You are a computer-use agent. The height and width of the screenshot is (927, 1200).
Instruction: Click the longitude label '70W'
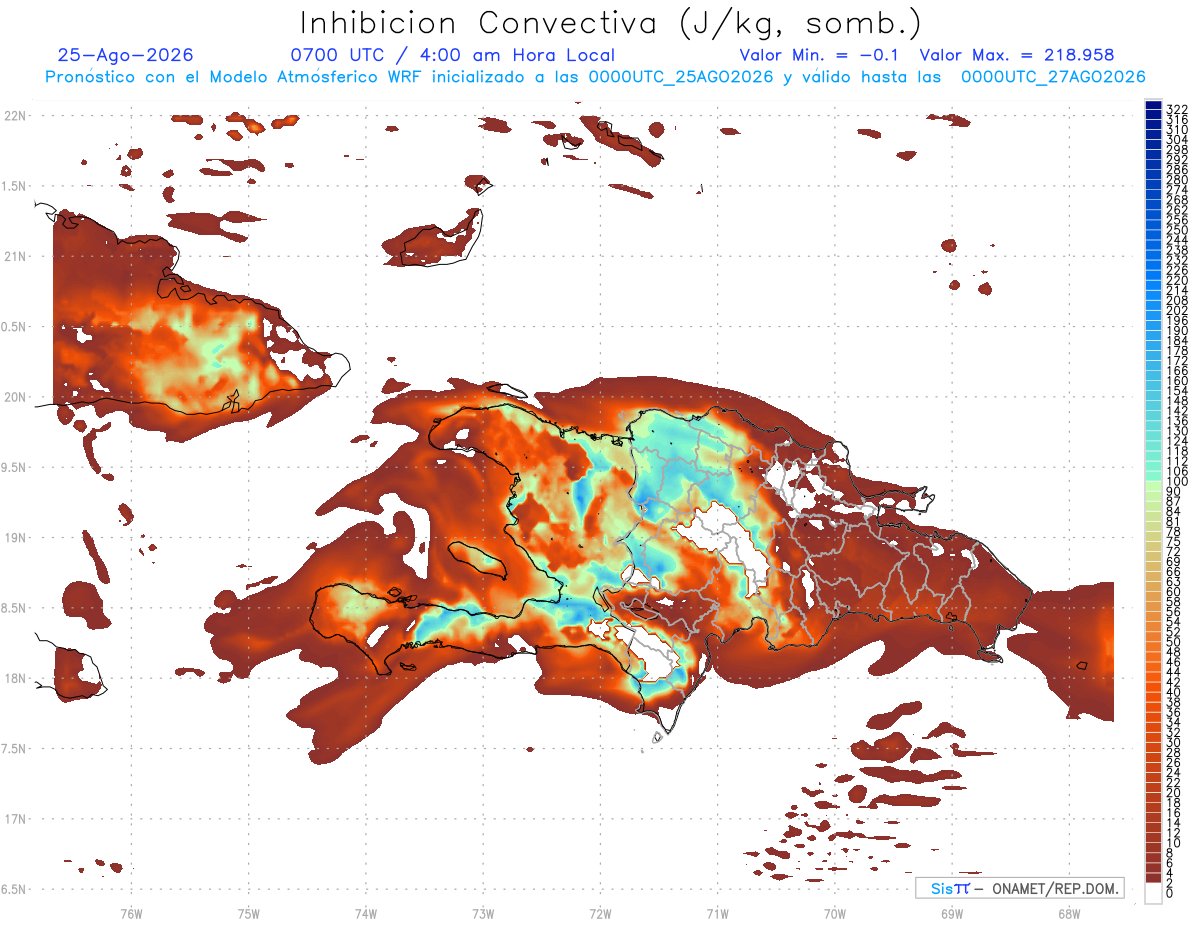(x=834, y=913)
